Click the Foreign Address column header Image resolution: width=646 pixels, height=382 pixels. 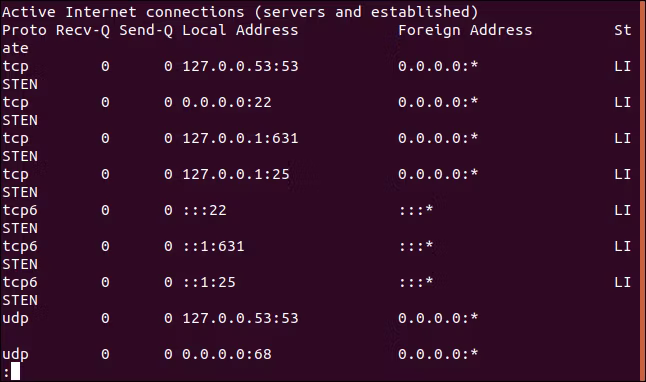click(465, 30)
